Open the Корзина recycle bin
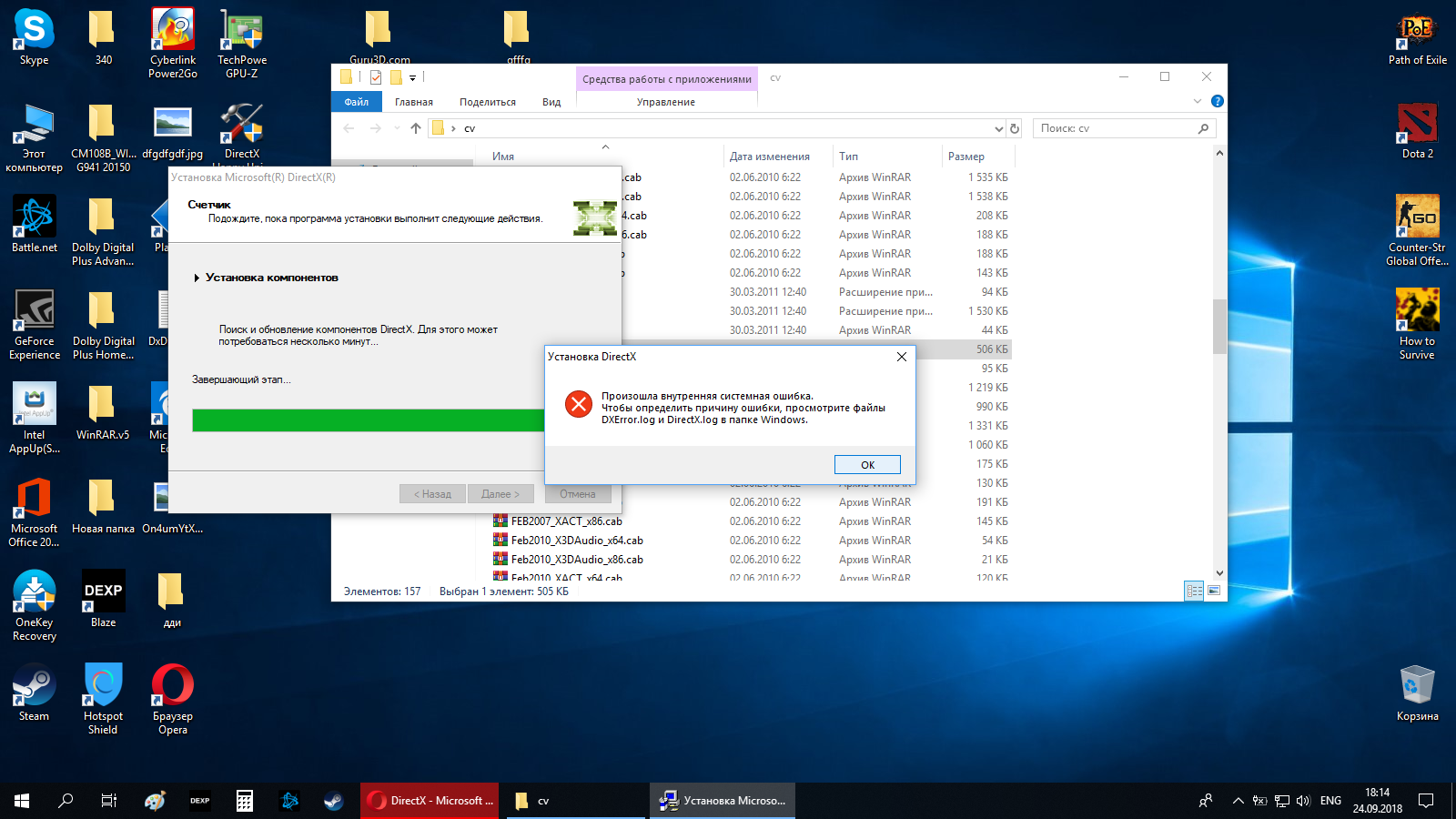 tap(1417, 693)
